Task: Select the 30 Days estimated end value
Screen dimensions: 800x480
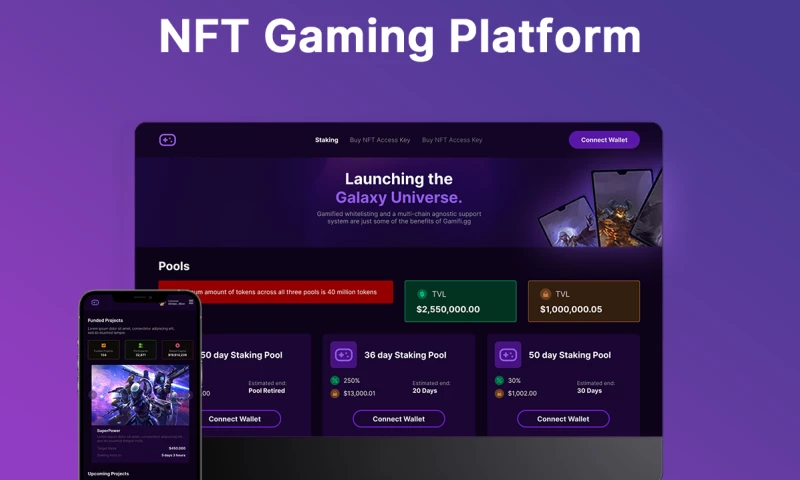Action: click(589, 391)
